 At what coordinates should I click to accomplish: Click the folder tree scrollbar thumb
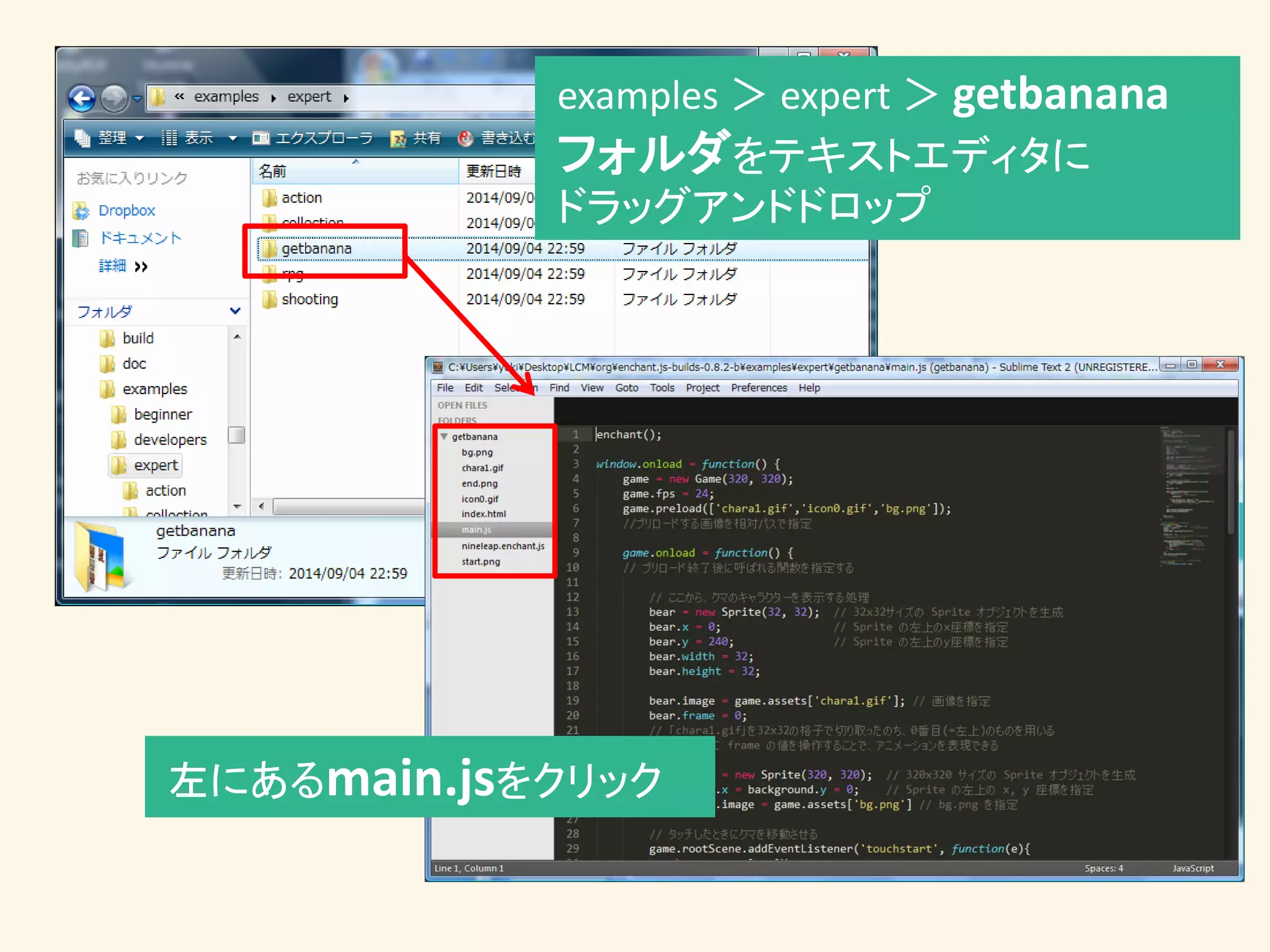[x=236, y=435]
